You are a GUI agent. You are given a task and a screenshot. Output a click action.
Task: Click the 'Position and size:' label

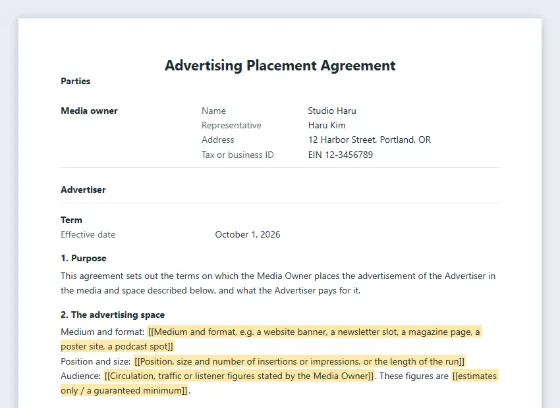pyautogui.click(x=96, y=362)
